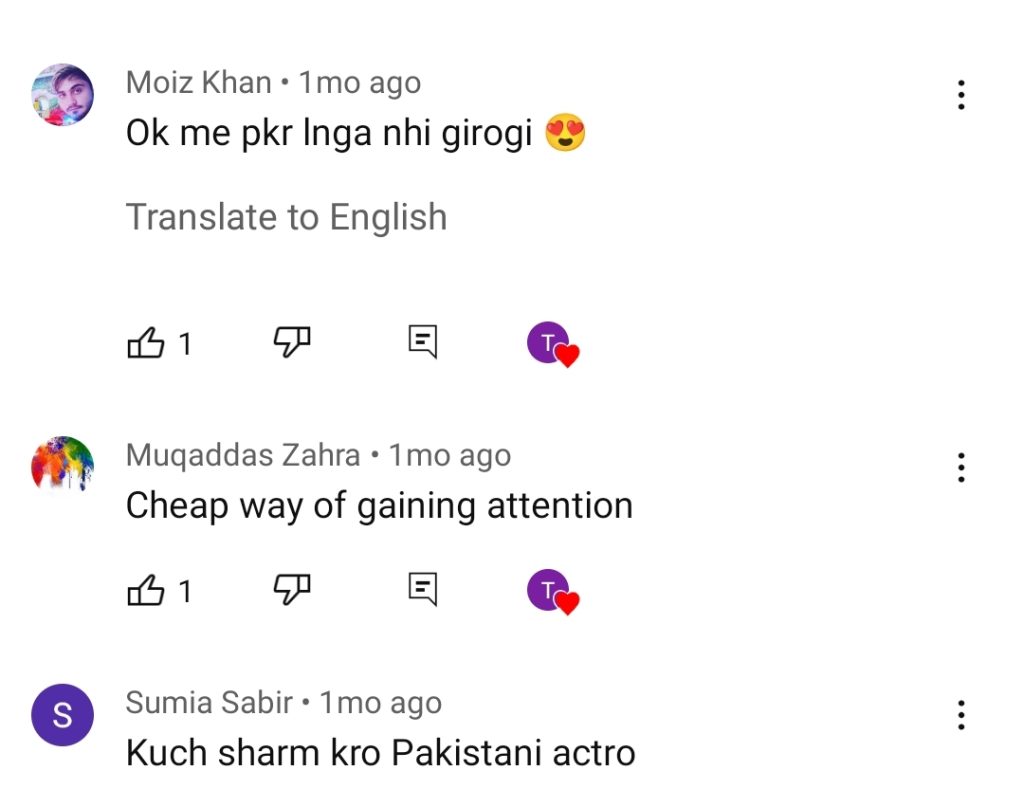
Task: Open options menu for Muqaddas Zahra's comment
Action: [x=961, y=468]
